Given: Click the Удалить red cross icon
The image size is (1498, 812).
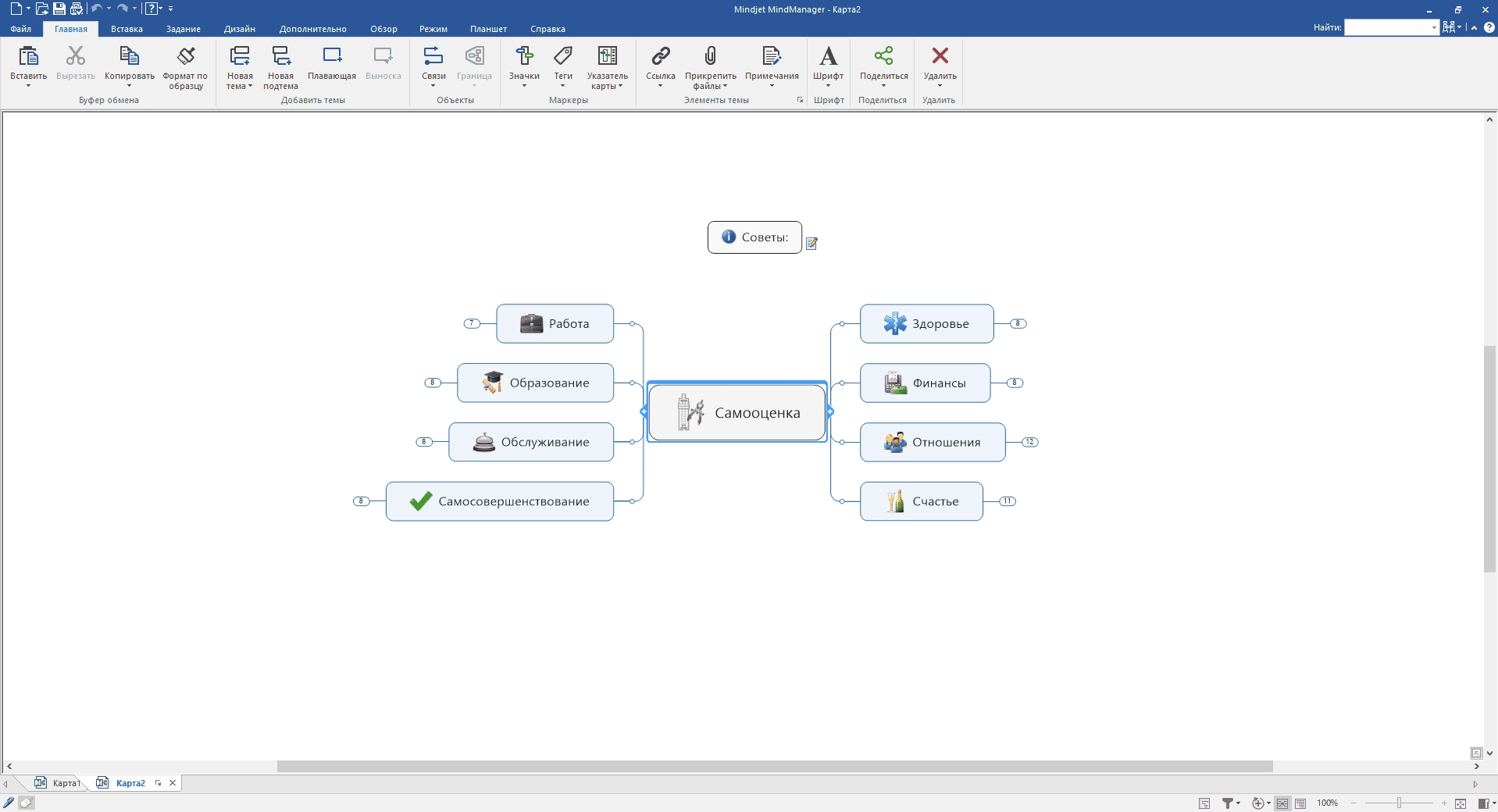Looking at the screenshot, I should (940, 55).
